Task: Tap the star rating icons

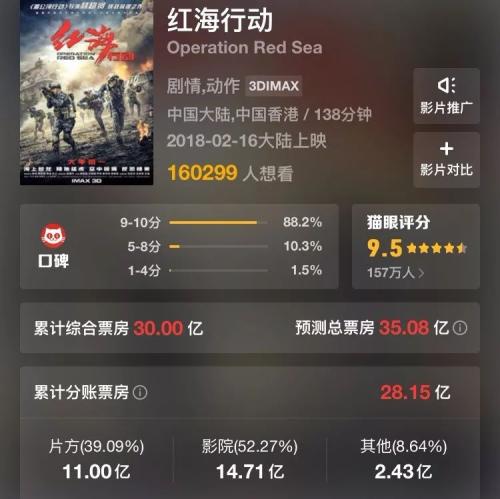Action: [437, 248]
